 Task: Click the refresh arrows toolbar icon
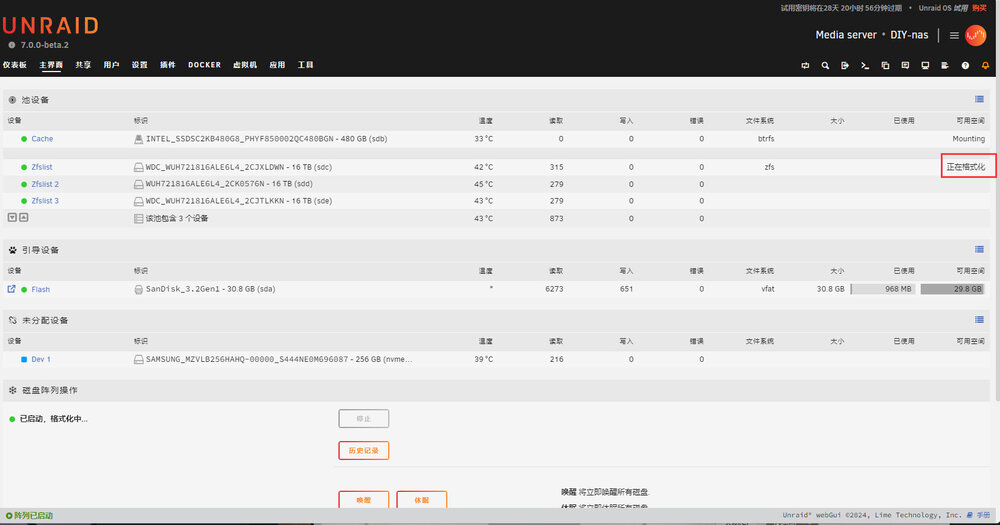(x=805, y=65)
